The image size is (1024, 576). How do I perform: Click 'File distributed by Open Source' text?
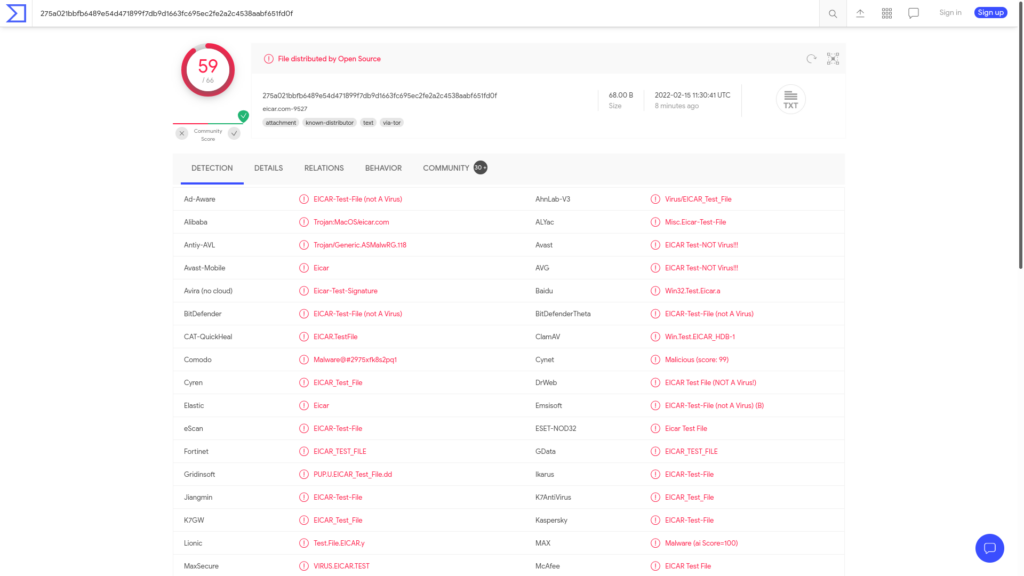coord(329,59)
